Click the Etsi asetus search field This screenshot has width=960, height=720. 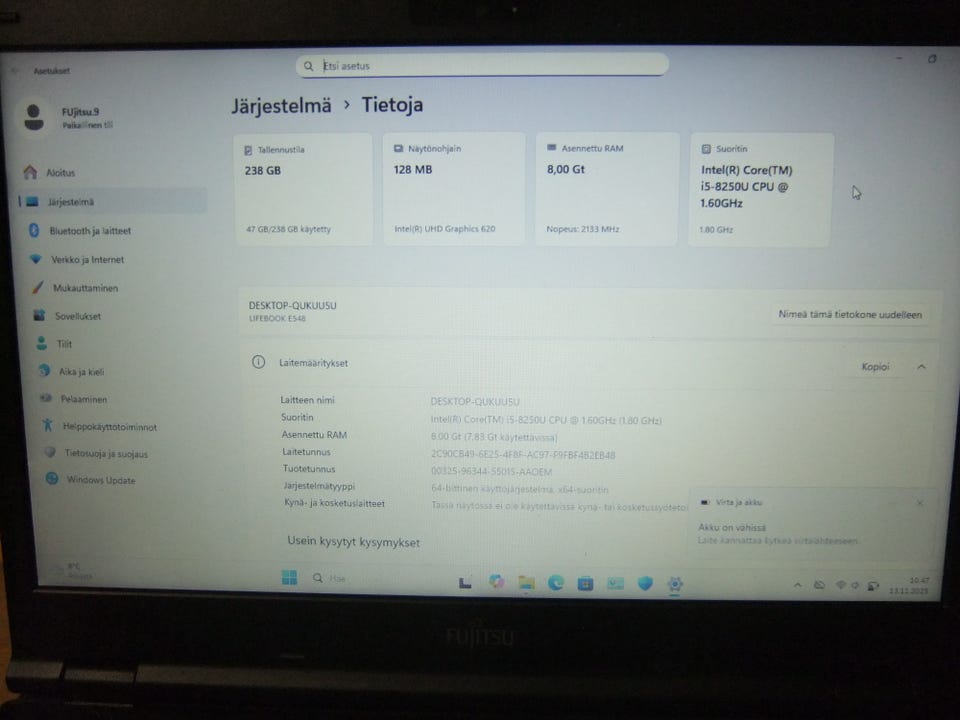tap(482, 65)
